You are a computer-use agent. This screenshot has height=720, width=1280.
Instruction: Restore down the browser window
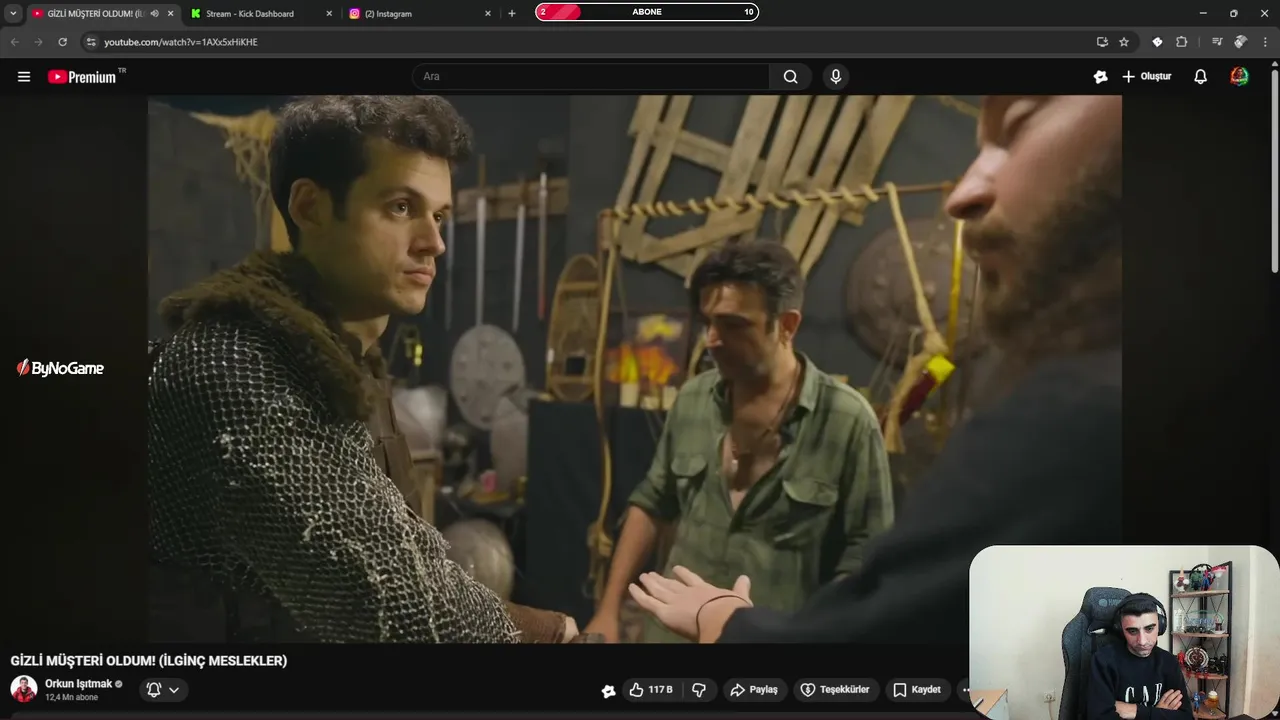point(1233,13)
